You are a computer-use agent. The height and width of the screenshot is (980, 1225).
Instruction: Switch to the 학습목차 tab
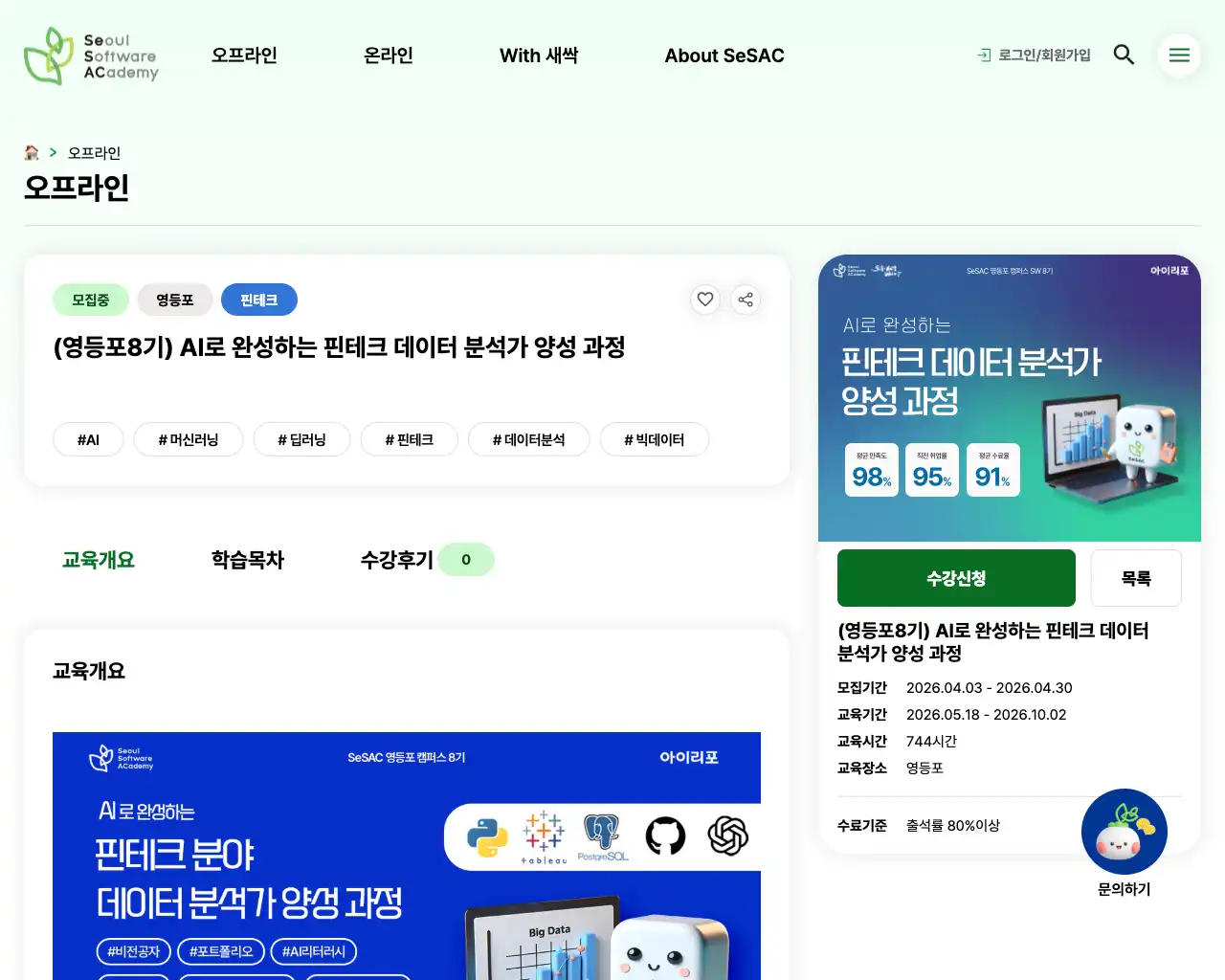pyautogui.click(x=247, y=560)
